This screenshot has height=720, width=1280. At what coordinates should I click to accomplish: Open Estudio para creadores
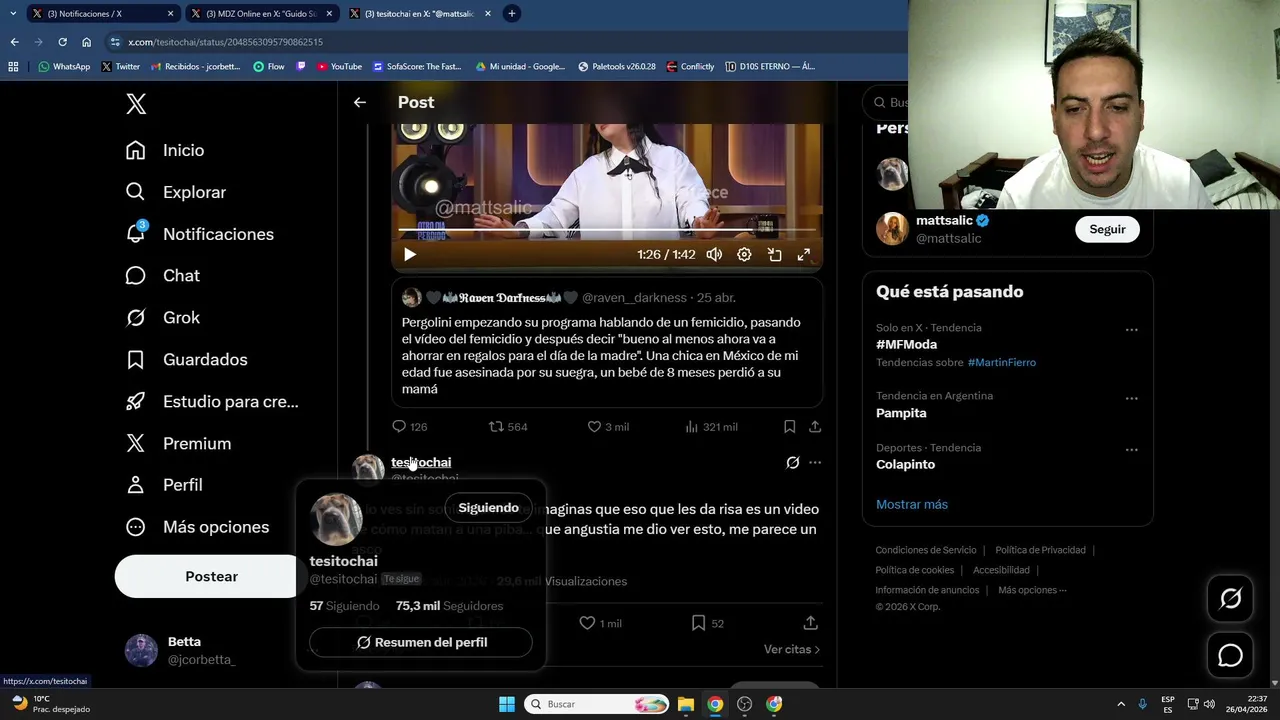pyautogui.click(x=212, y=401)
